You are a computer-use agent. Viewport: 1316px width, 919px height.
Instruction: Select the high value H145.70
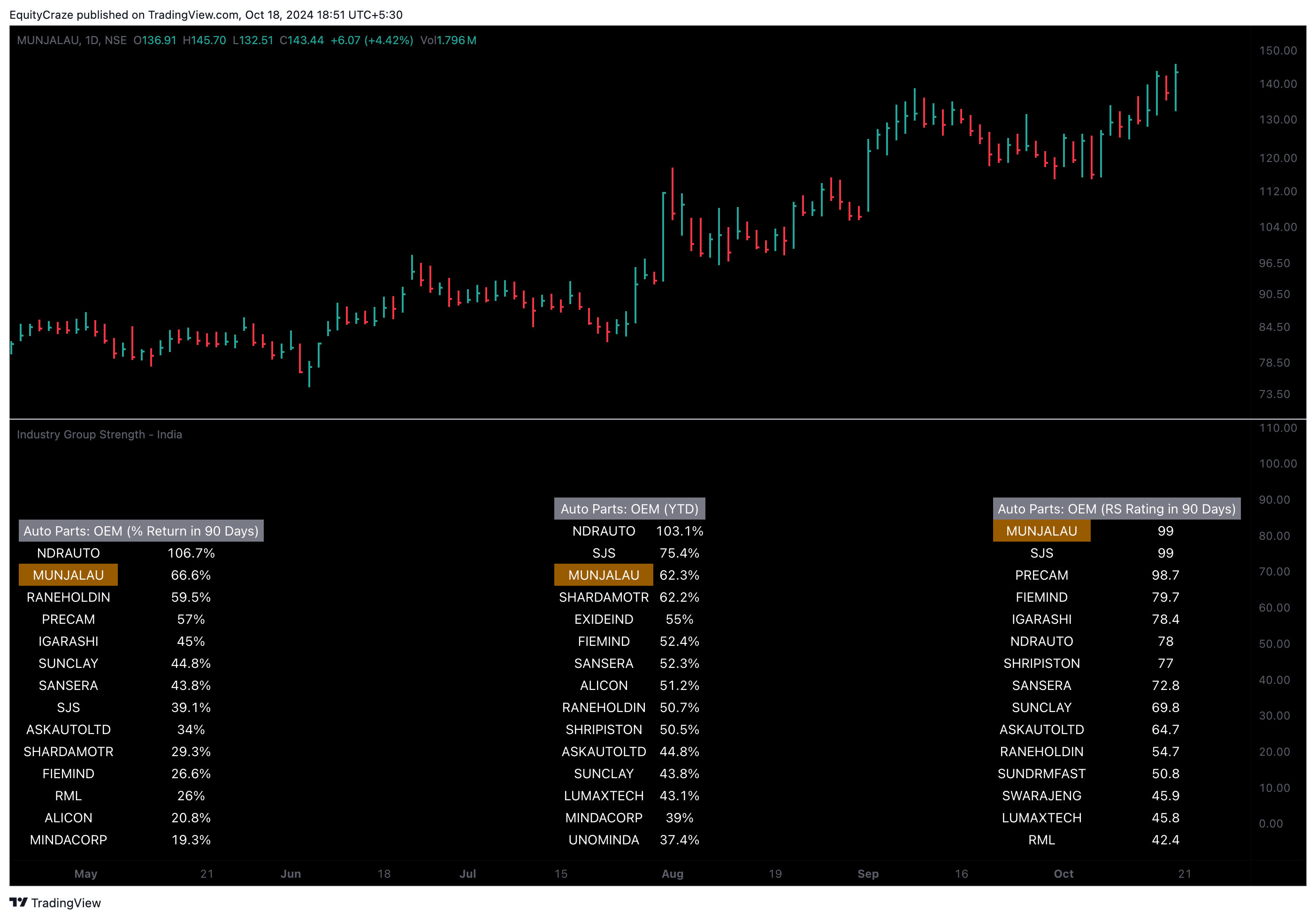(204, 40)
